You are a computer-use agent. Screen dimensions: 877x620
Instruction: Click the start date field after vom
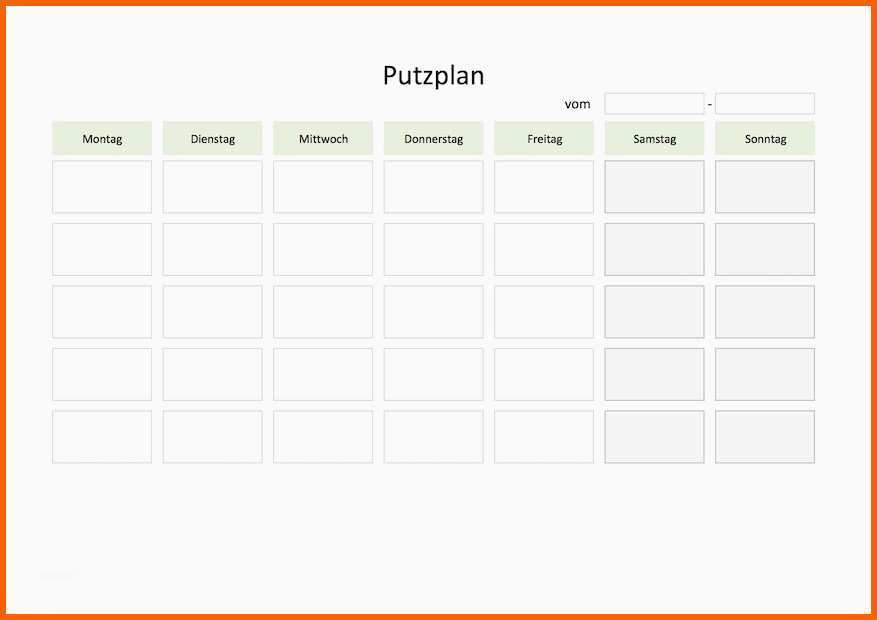654,103
